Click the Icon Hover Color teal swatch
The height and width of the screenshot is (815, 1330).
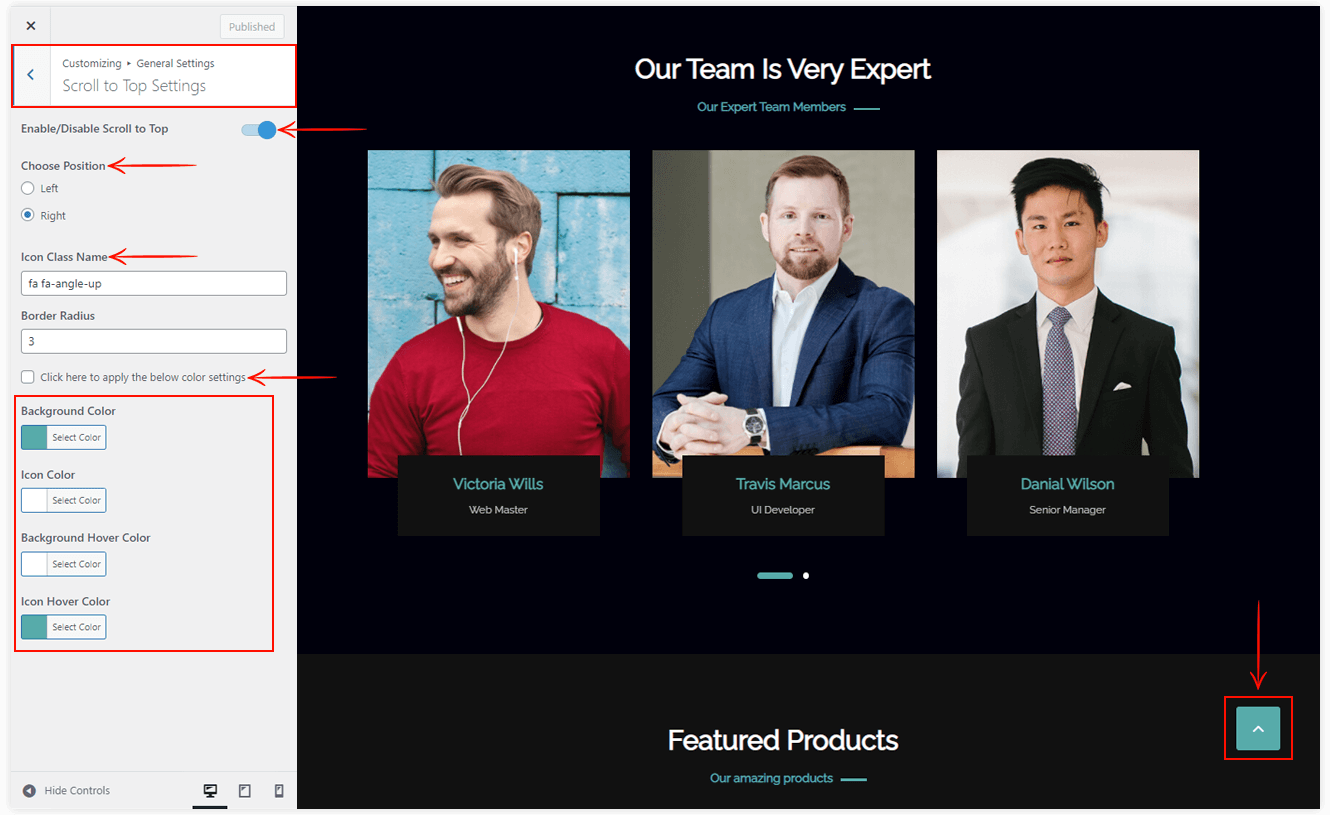(x=34, y=627)
